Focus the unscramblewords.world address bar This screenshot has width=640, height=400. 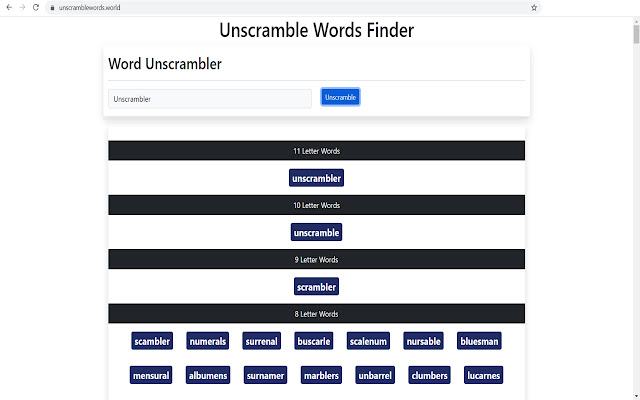[x=292, y=8]
